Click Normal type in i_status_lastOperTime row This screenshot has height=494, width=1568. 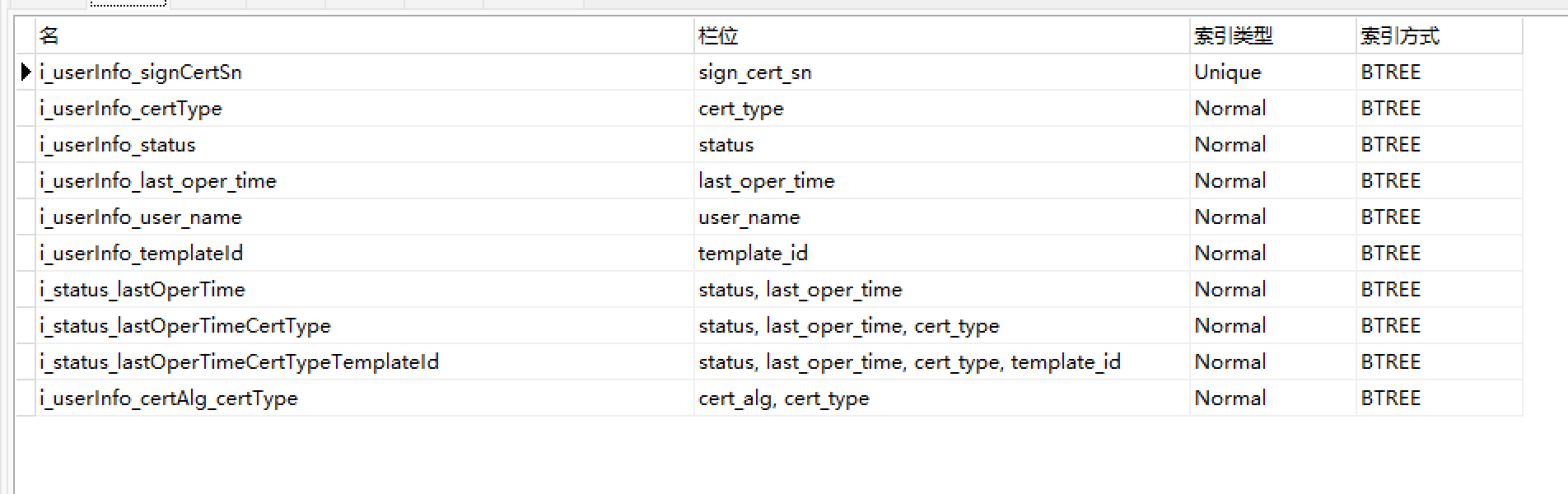pos(1272,290)
